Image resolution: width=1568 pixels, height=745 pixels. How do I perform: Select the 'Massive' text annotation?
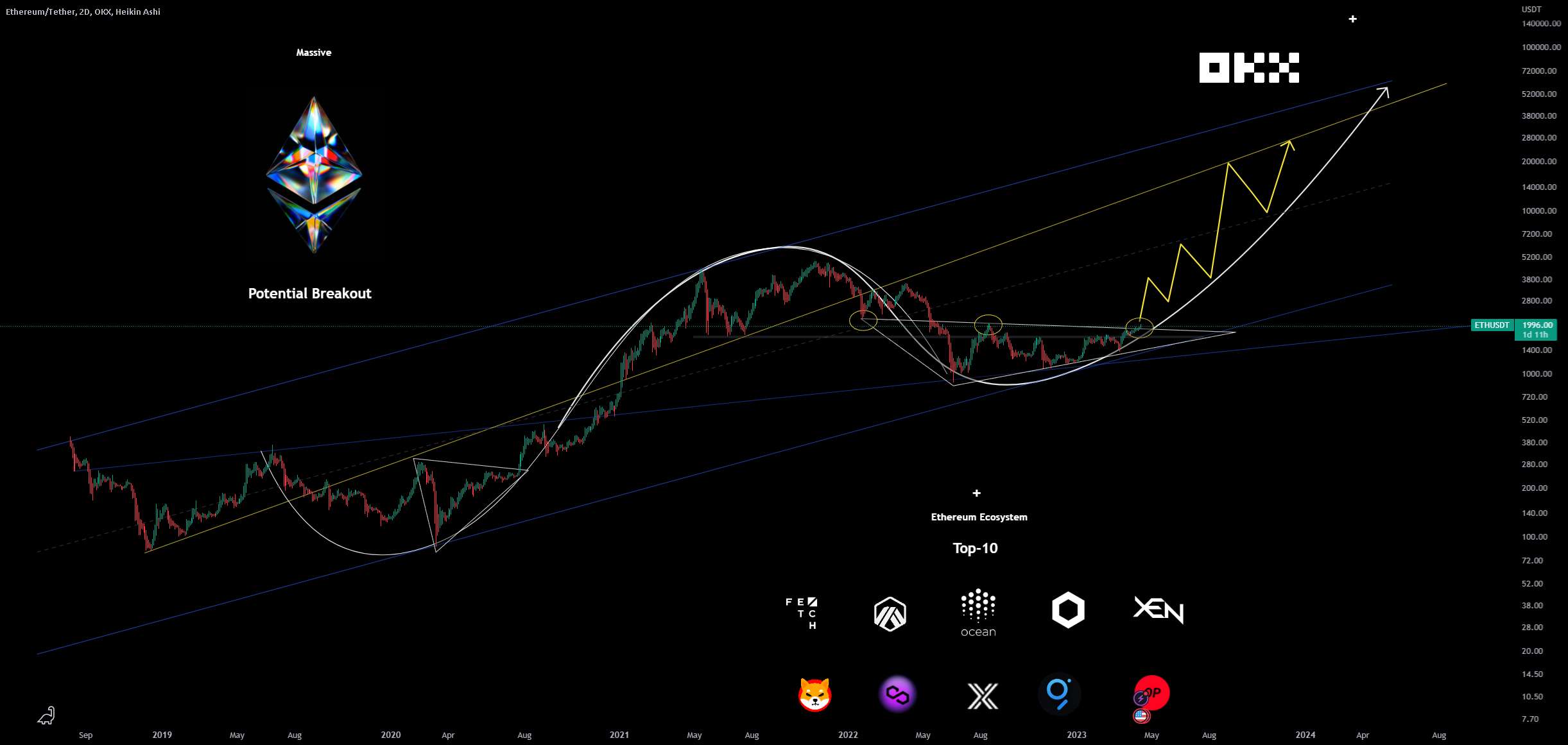[314, 53]
